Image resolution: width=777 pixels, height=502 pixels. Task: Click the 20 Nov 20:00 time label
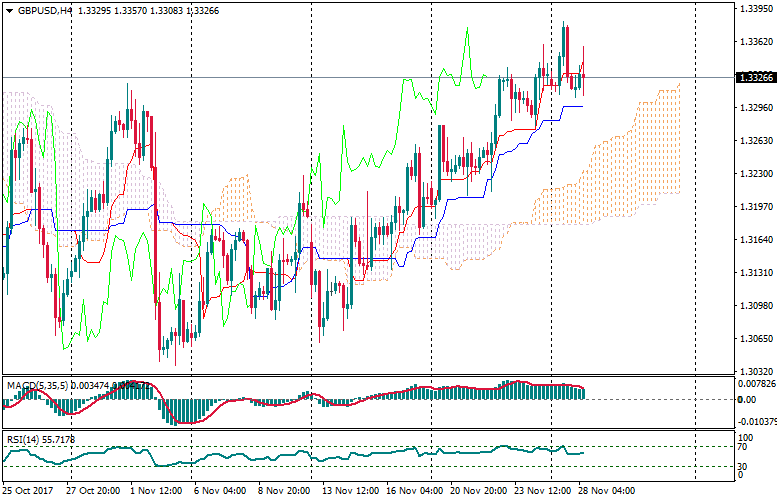click(478, 492)
